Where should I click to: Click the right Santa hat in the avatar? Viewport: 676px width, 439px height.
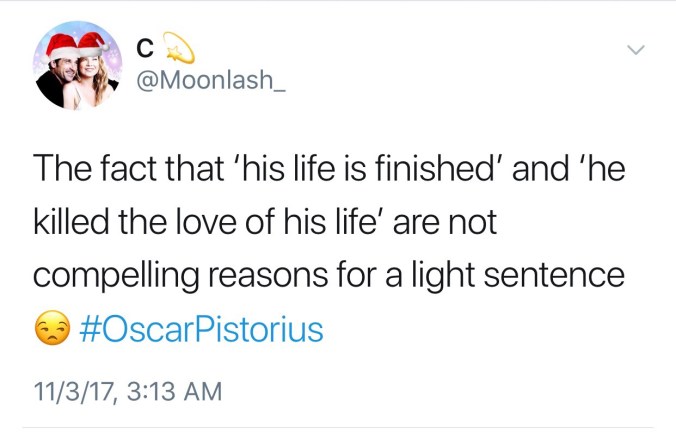92,44
